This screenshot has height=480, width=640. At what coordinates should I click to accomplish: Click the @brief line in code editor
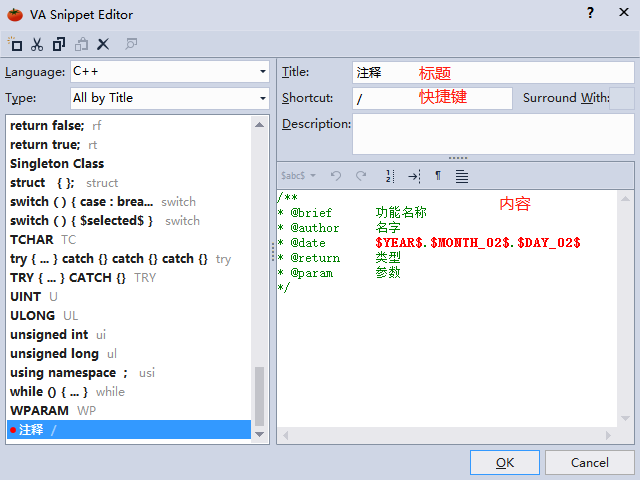(x=352, y=213)
